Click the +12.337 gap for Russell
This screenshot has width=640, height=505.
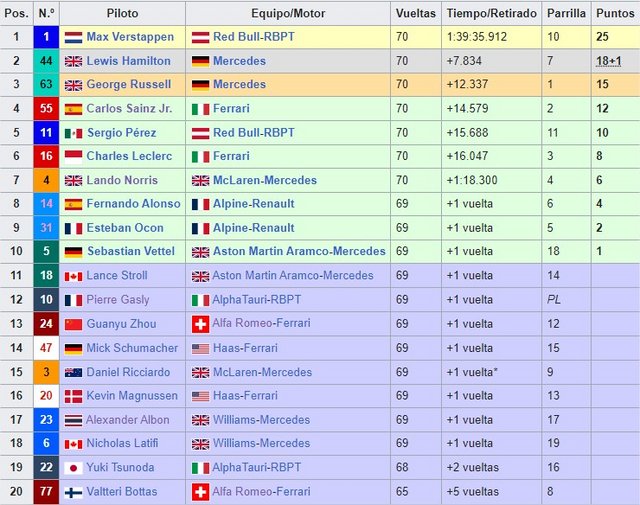tap(467, 85)
